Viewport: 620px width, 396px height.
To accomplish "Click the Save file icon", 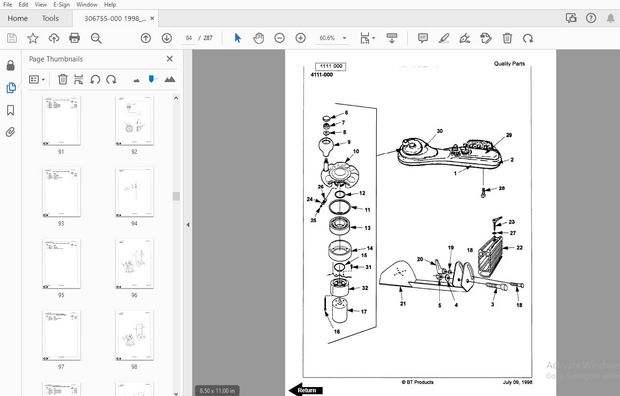I will 12,38.
